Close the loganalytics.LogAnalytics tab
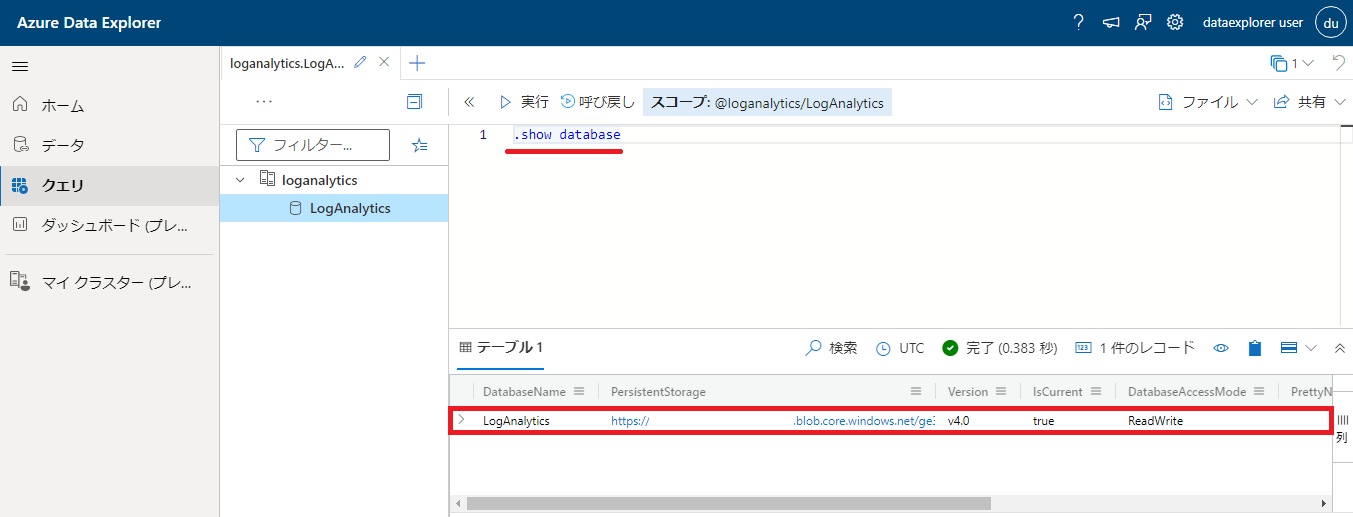This screenshot has height=517, width=1353. click(x=384, y=62)
